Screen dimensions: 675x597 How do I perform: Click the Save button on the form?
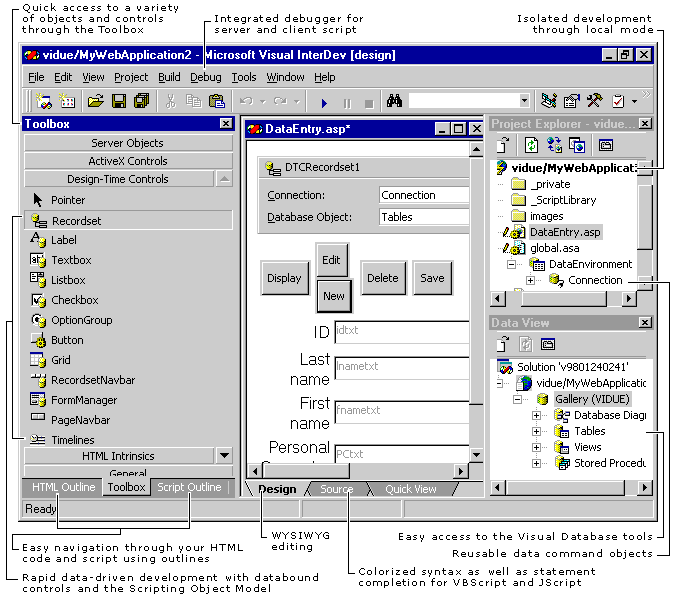pos(432,278)
